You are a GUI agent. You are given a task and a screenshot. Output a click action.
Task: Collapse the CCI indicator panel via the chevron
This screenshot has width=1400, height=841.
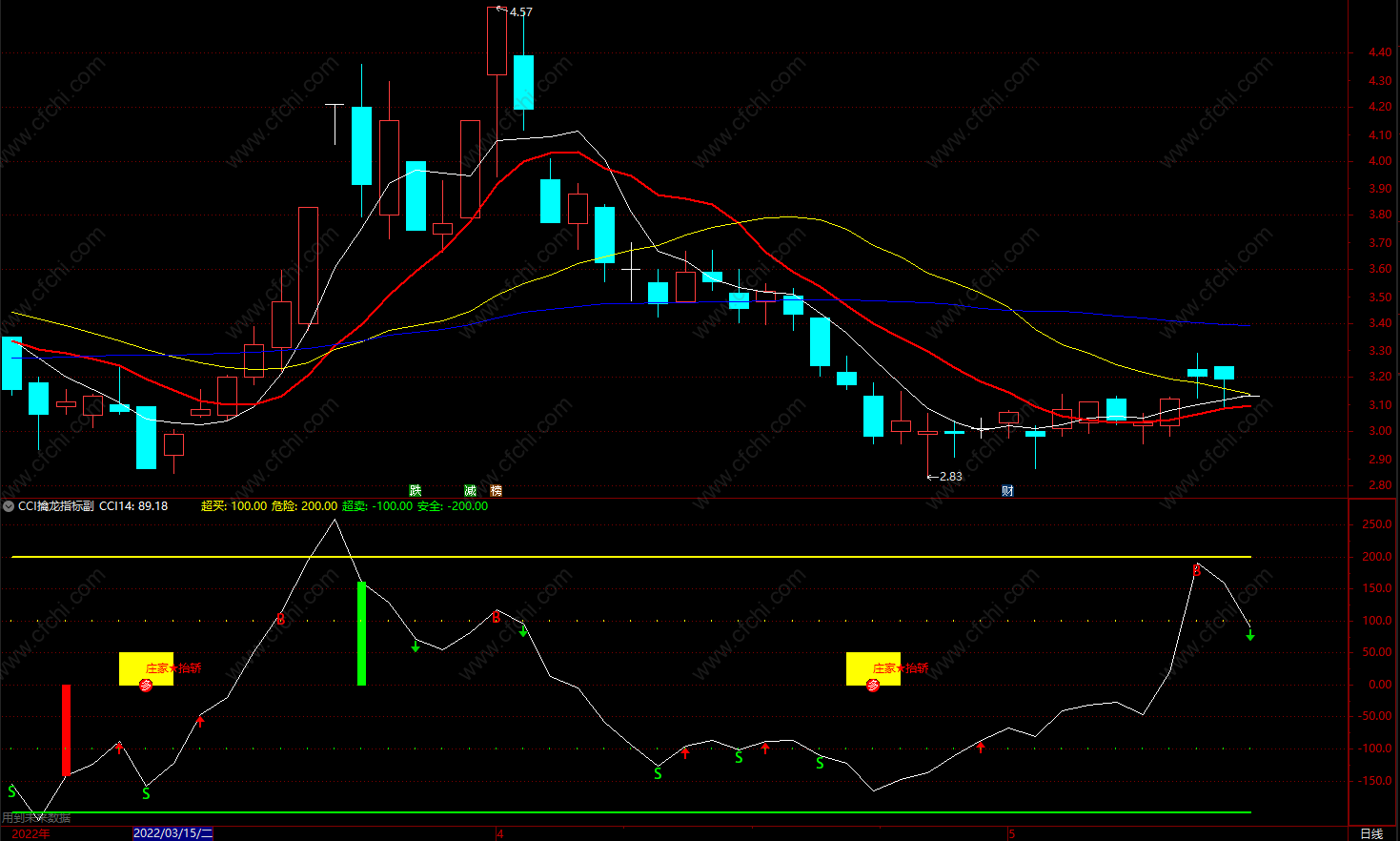9,506
